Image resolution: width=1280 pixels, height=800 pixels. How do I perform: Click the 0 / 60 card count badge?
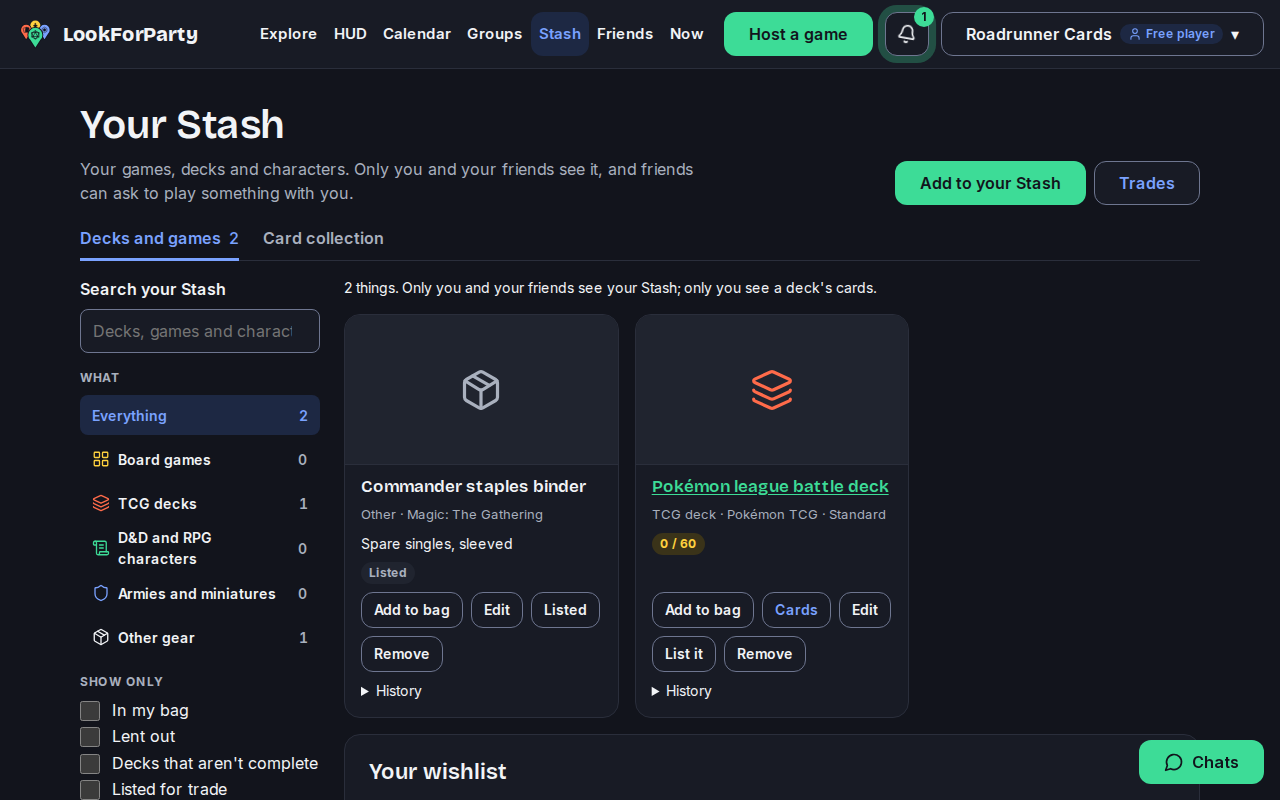tap(678, 544)
